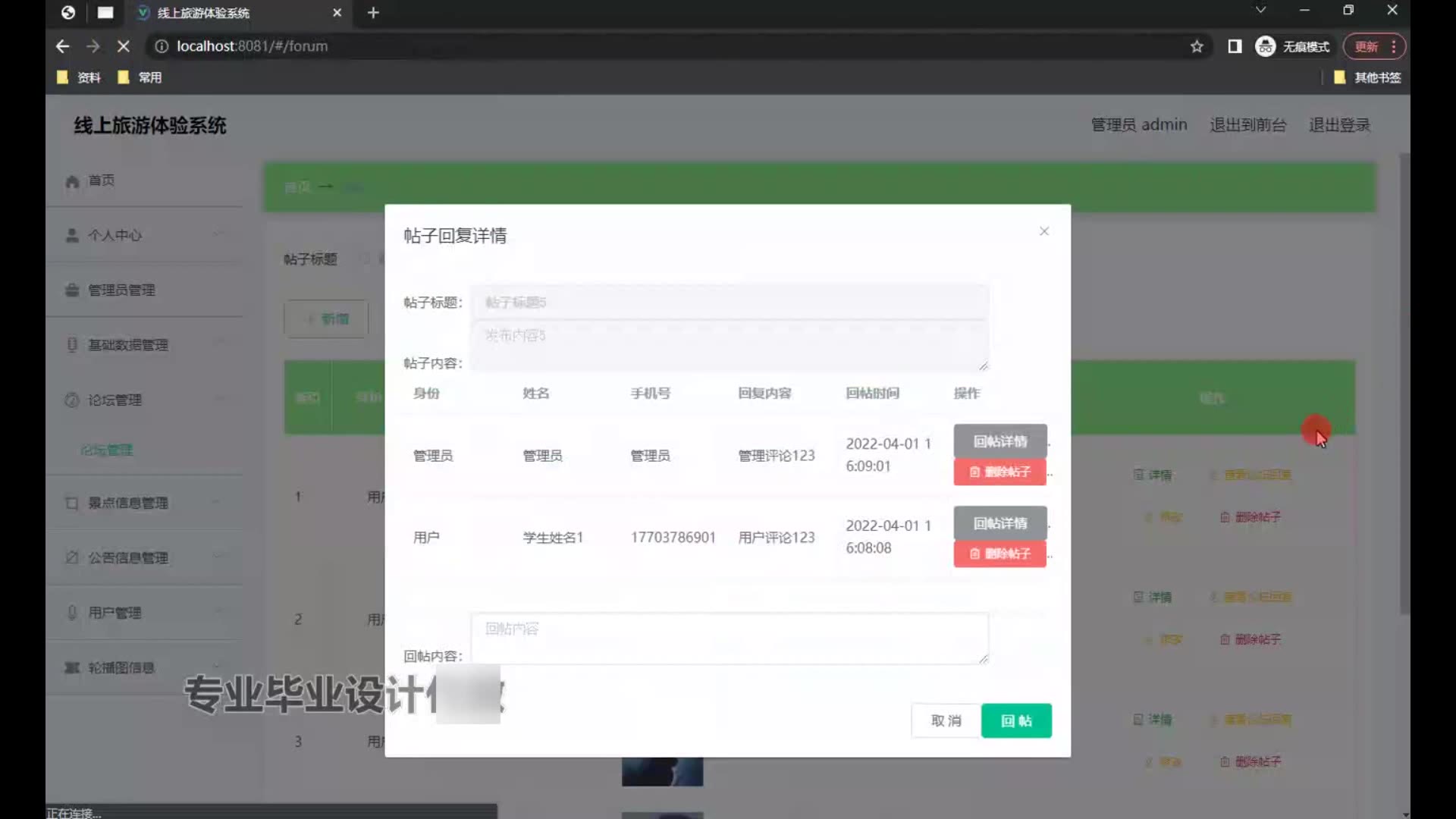The height and width of the screenshot is (819, 1456).
Task: Submit reply with green 回帖 button
Action: point(1015,720)
